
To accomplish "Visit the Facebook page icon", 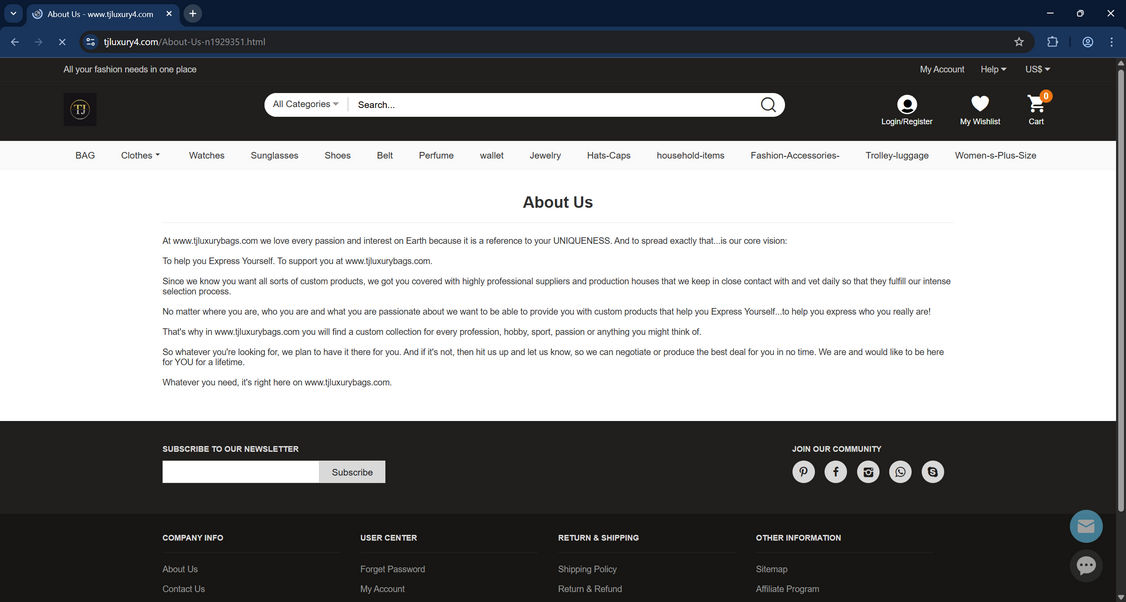I will 835,471.
